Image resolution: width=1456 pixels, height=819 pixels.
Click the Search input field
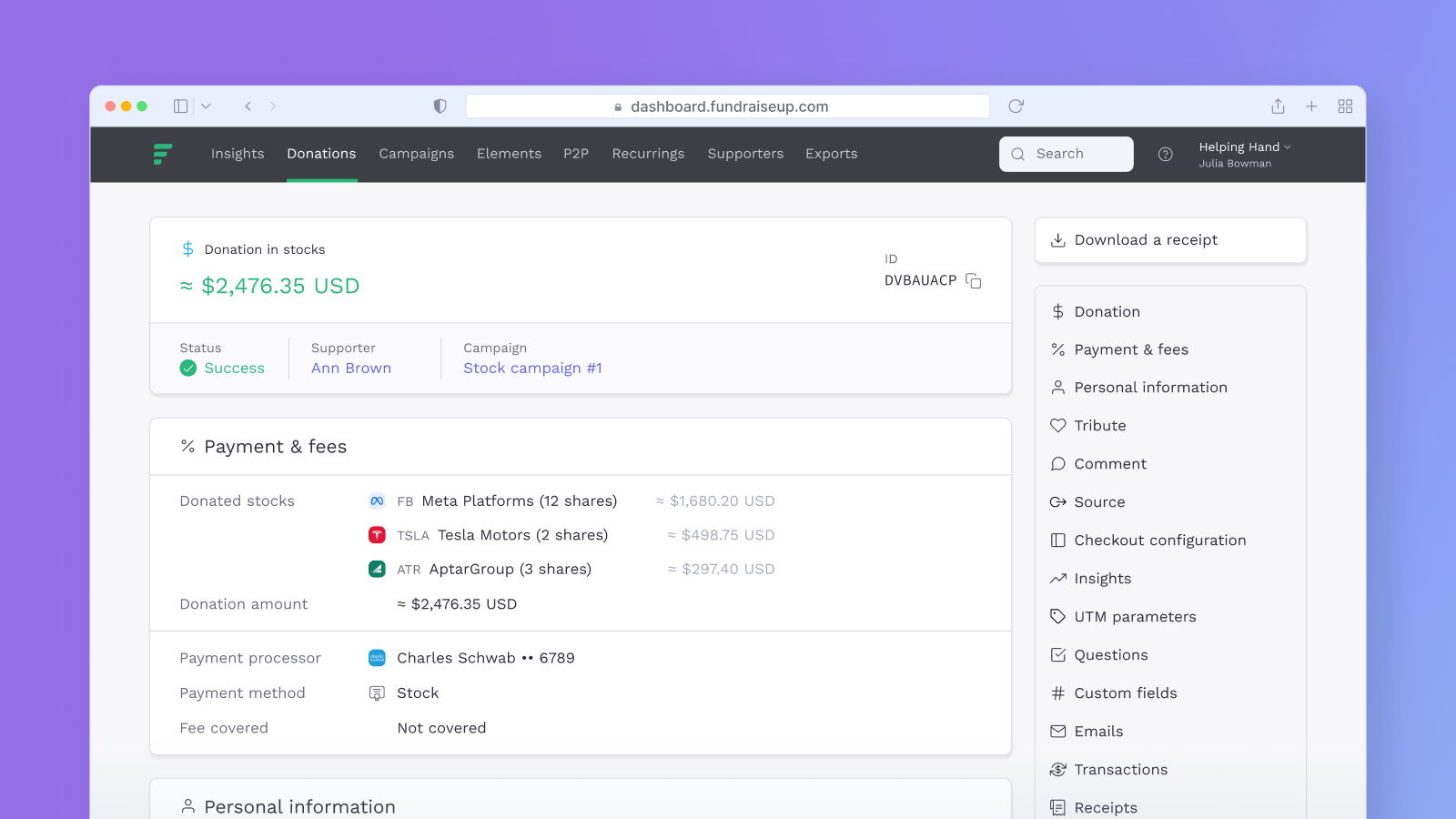click(x=1067, y=154)
